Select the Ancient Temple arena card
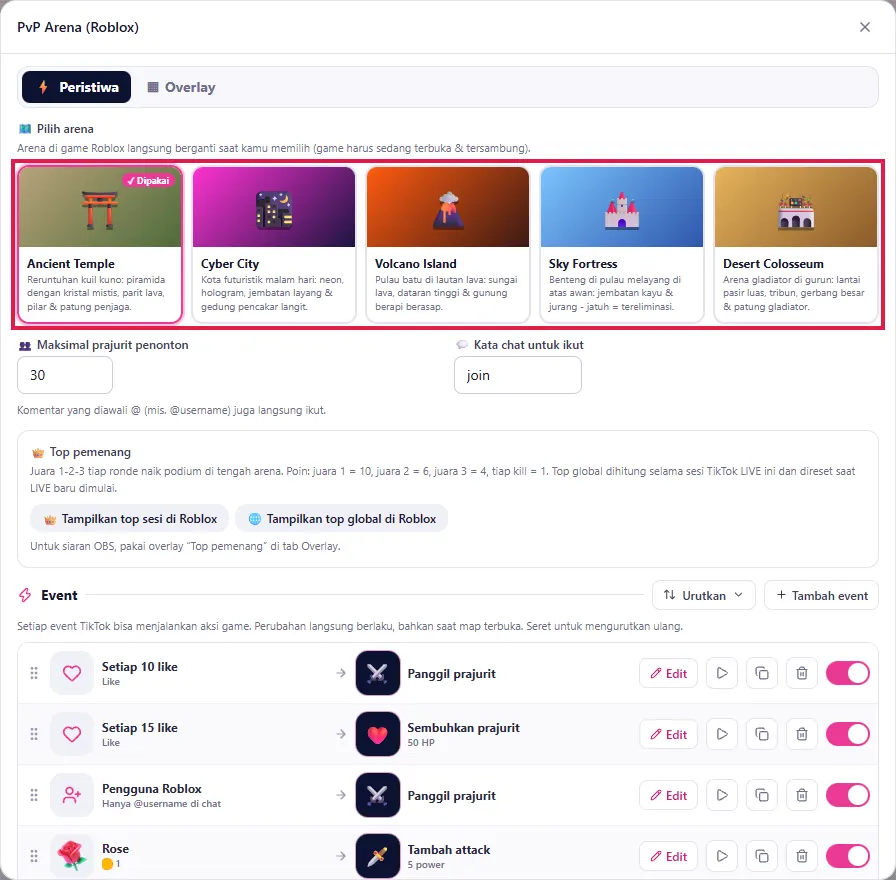The width and height of the screenshot is (896, 880). pos(100,245)
